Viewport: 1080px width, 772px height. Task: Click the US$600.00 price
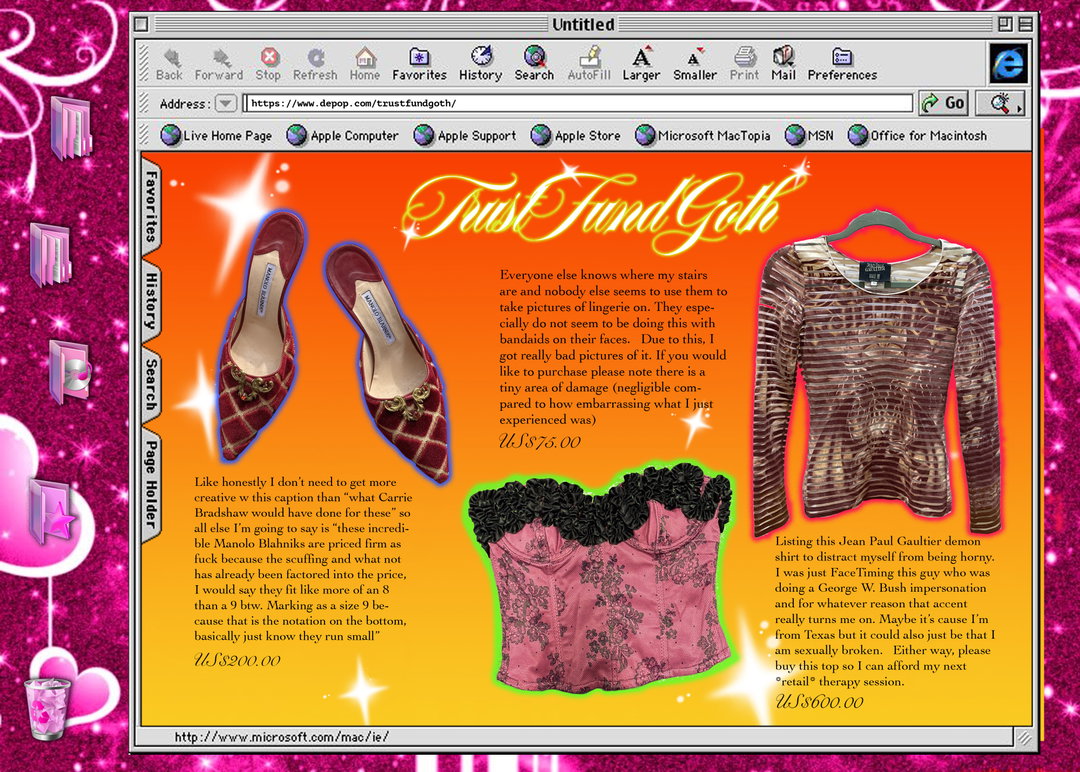[819, 702]
